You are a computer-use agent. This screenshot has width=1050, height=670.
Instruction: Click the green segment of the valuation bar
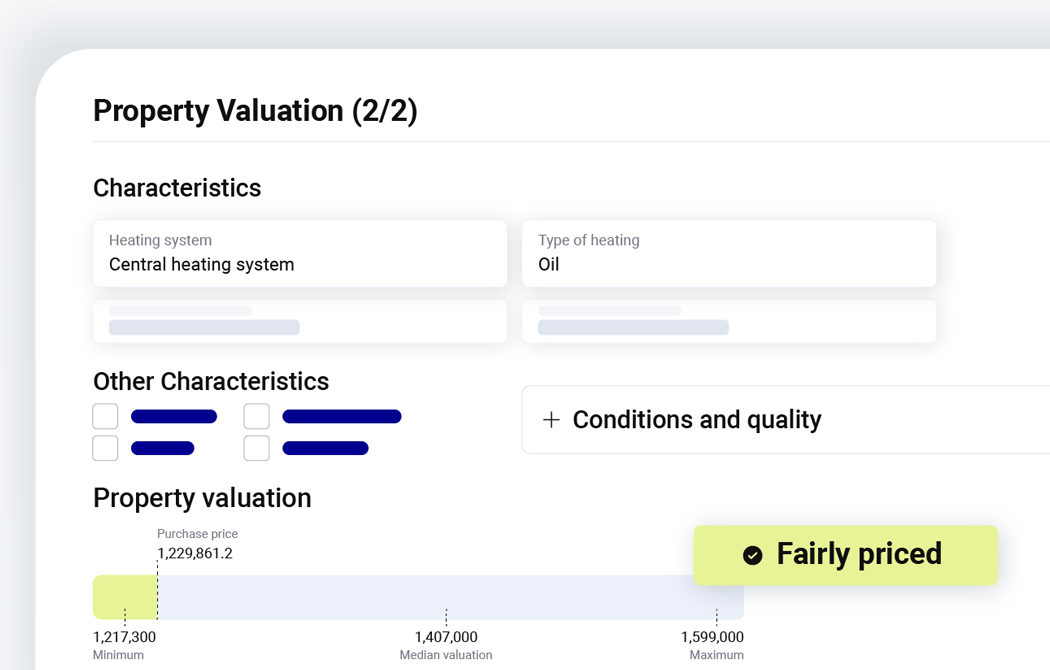[125, 597]
